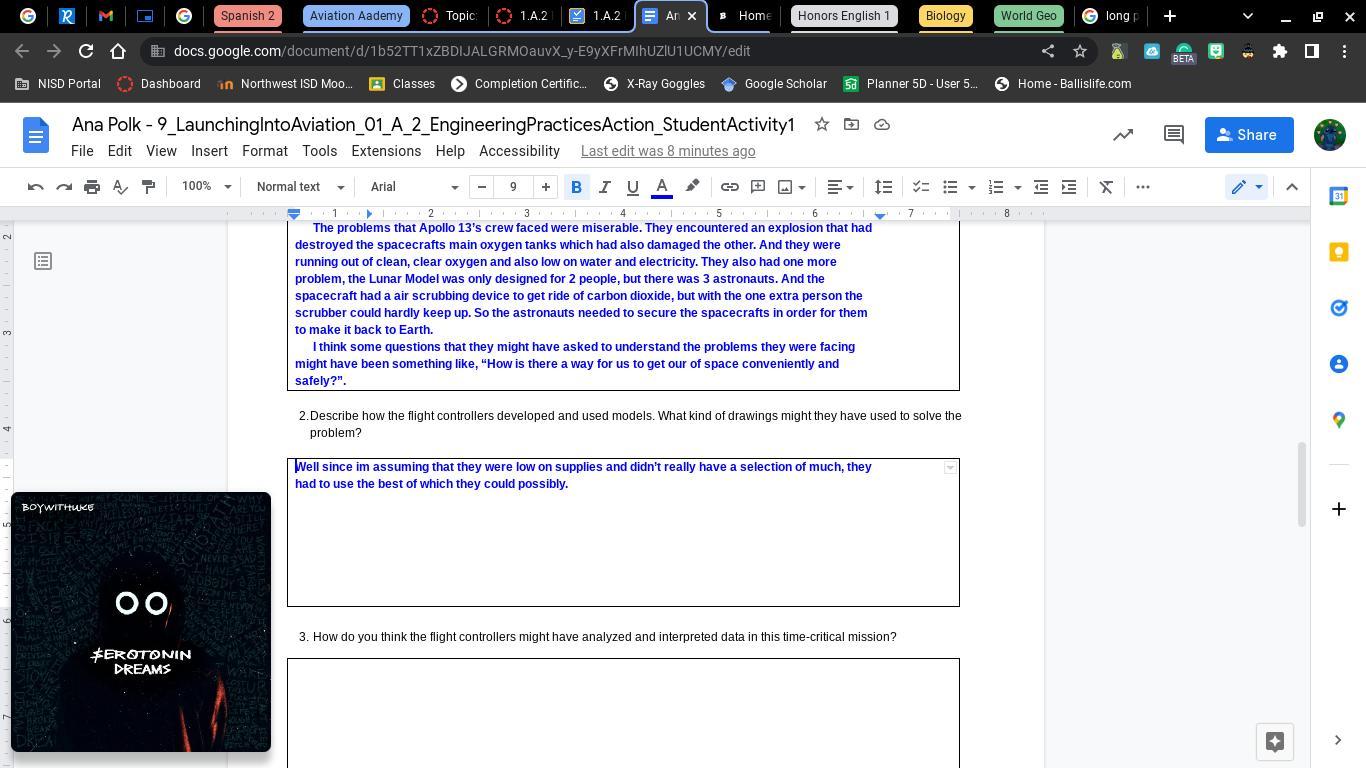Open Google Keep side panel
Screen dimensions: 1366x768
(x=1339, y=252)
